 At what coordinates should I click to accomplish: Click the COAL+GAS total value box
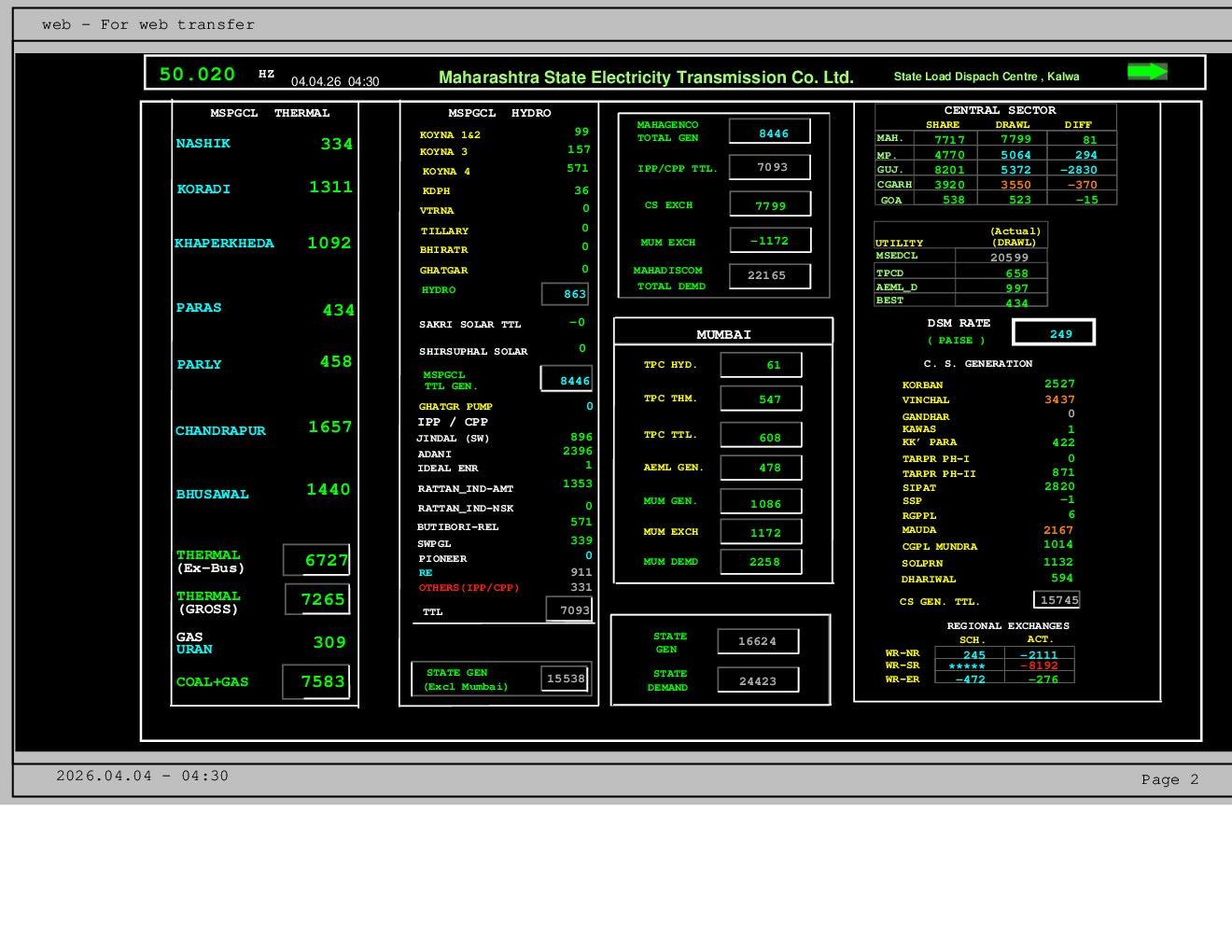pos(316,681)
